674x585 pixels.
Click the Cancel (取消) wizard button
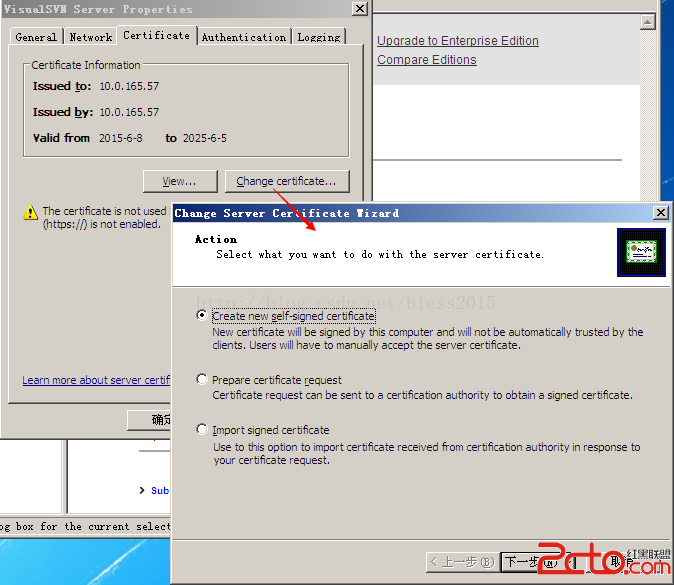tap(624, 562)
